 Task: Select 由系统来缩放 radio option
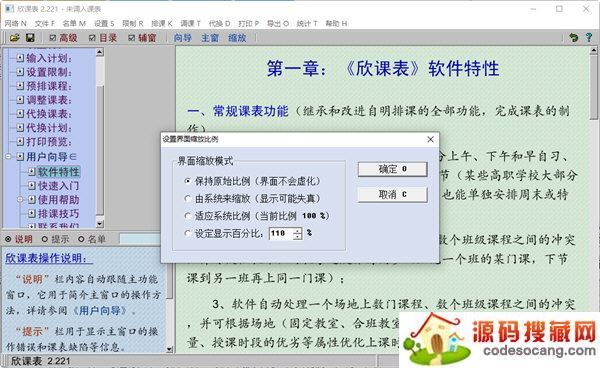tap(188, 199)
